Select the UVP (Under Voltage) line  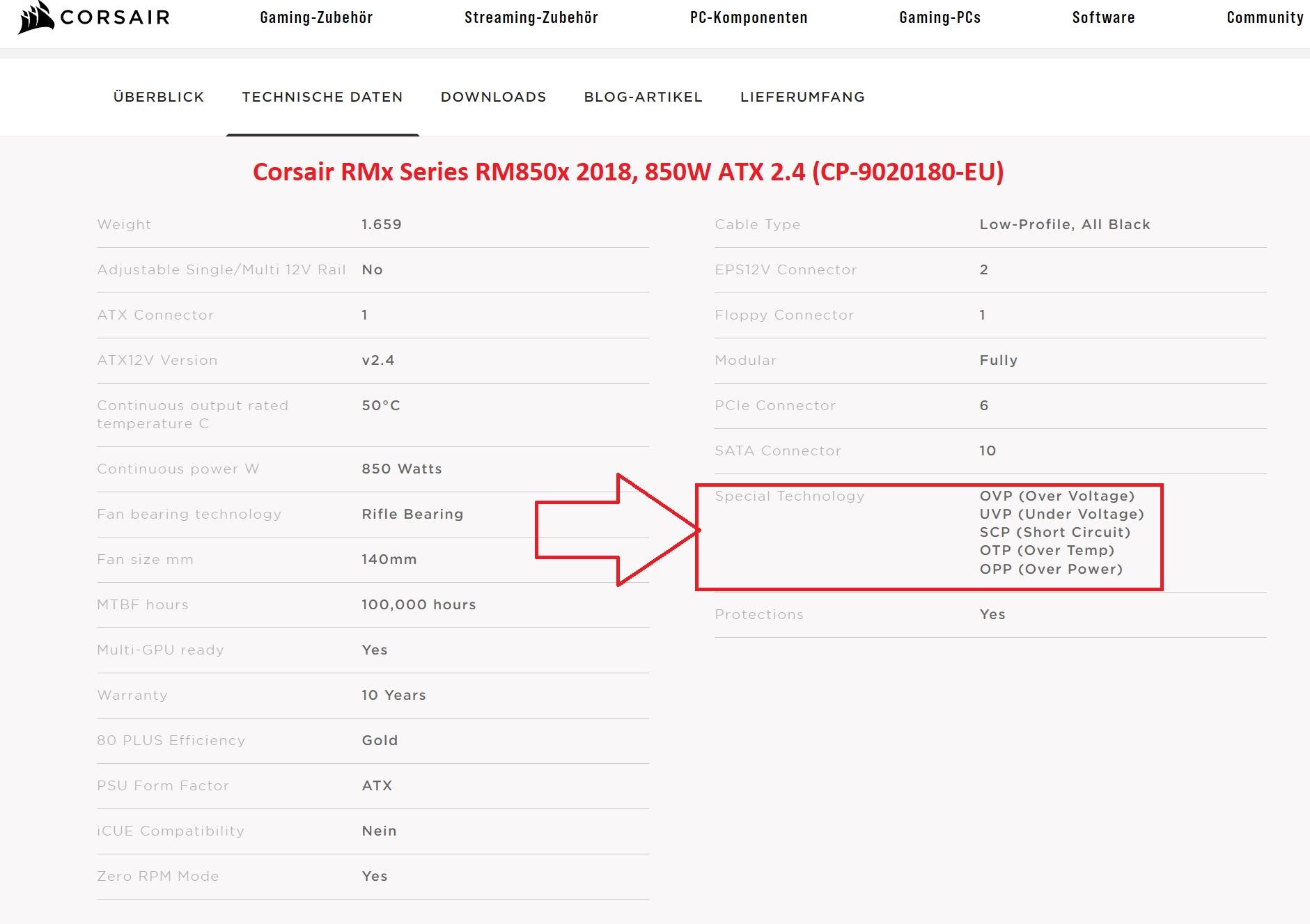(x=1062, y=514)
